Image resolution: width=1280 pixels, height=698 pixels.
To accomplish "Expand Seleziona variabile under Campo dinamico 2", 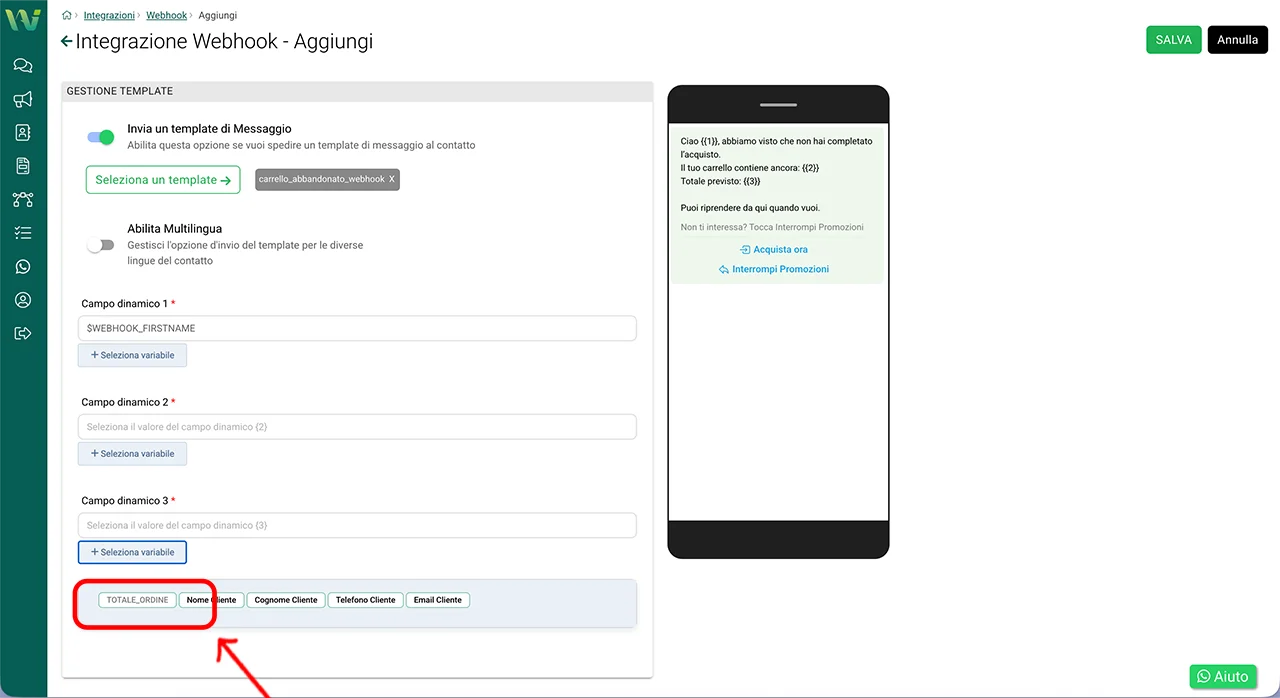I will (132, 454).
